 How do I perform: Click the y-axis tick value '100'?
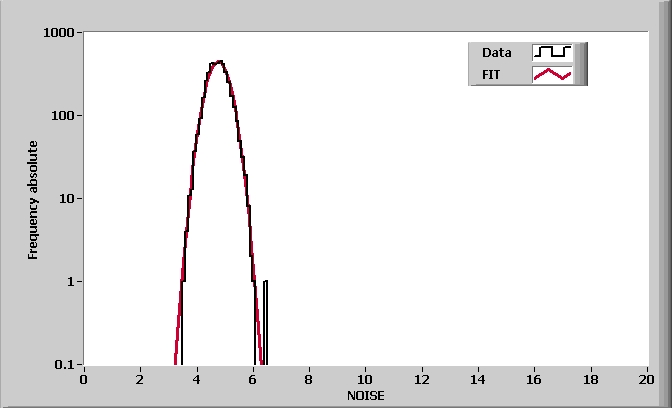63,116
